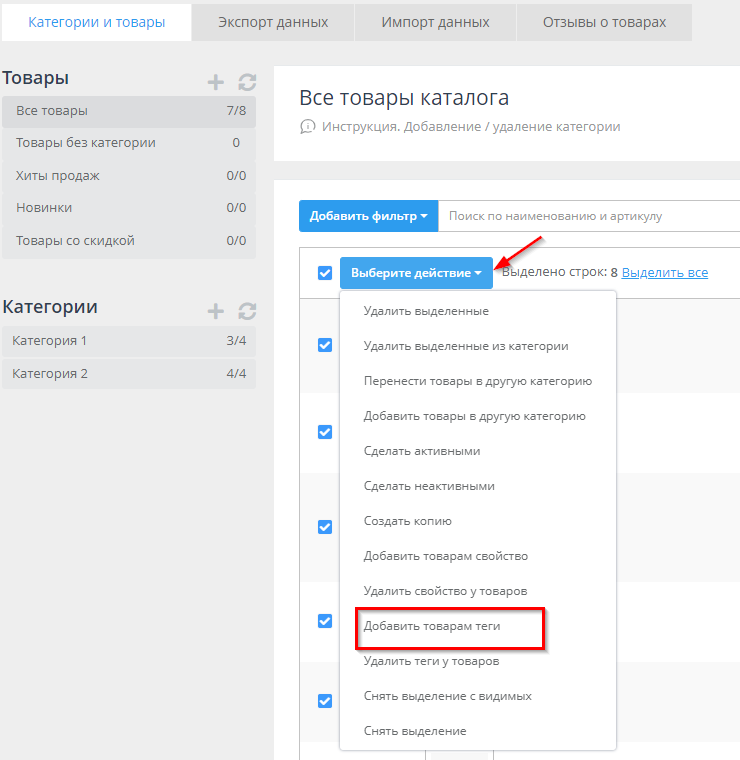Uncheck the second product row checkbox
This screenshot has width=740, height=760.
point(325,432)
